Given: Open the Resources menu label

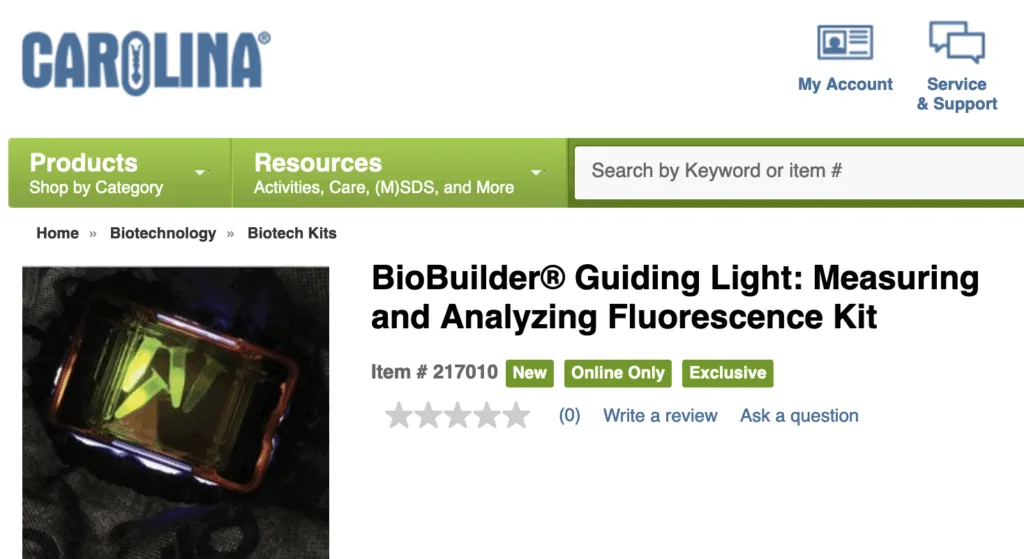Looking at the screenshot, I should point(318,163).
